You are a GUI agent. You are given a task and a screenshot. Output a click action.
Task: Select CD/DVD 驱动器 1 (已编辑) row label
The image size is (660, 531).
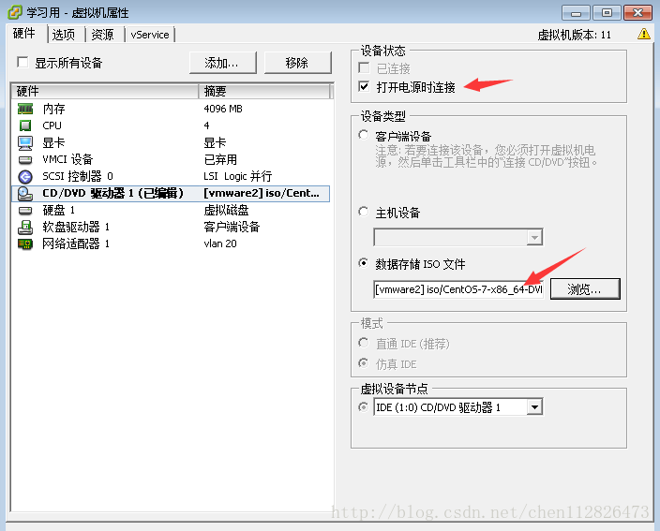pyautogui.click(x=113, y=193)
